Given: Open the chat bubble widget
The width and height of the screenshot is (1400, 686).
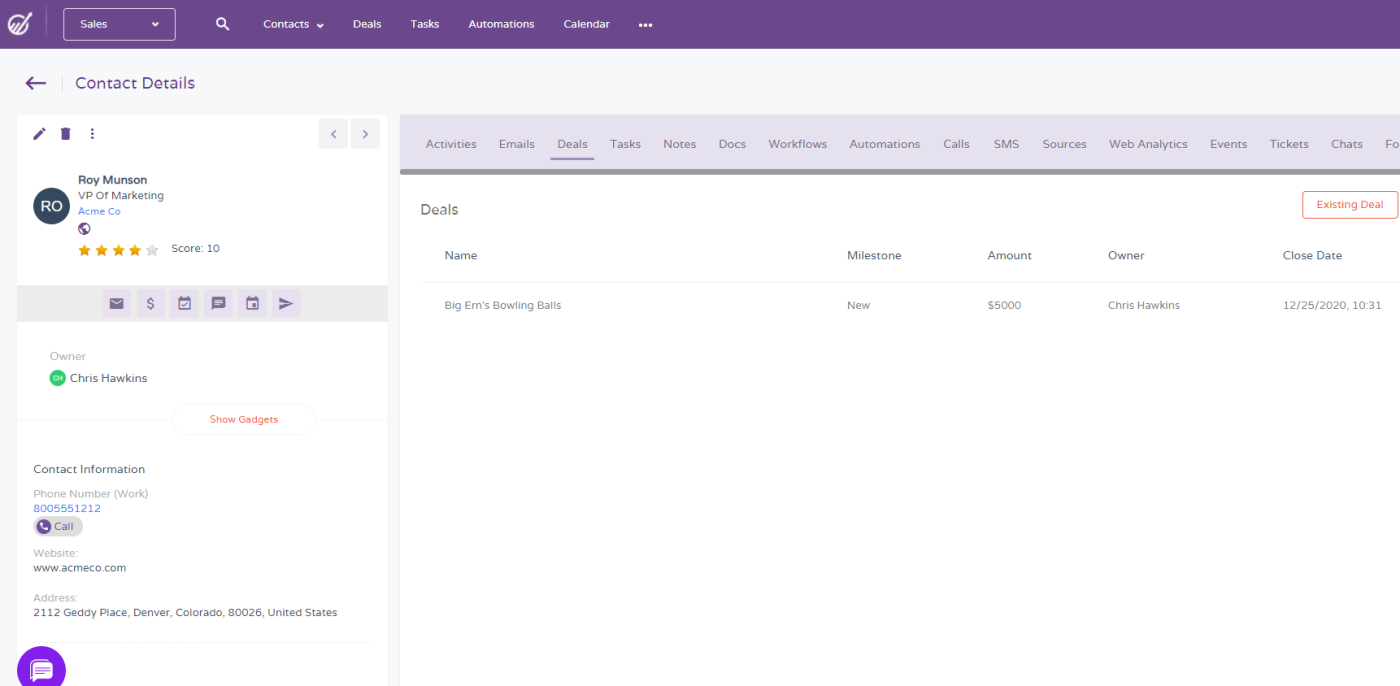Looking at the screenshot, I should pyautogui.click(x=41, y=669).
